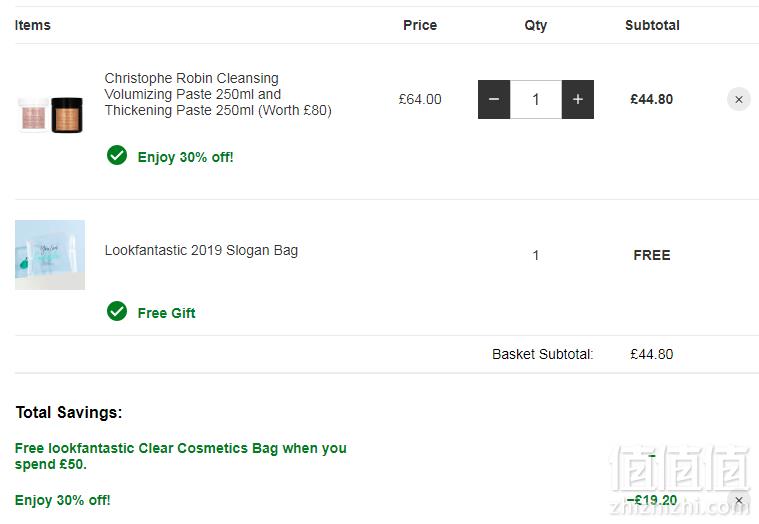Click green checkmark beside Free Gift
759x524 pixels.
pyautogui.click(x=117, y=311)
